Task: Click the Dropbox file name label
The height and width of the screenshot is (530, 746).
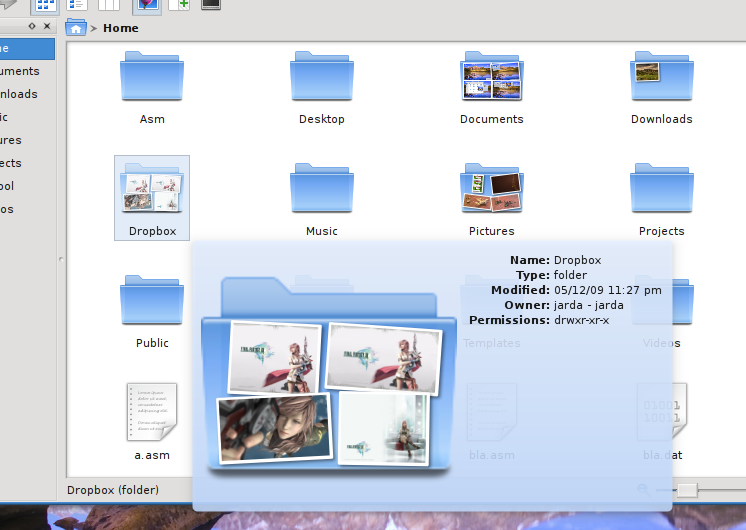Action: (x=152, y=231)
